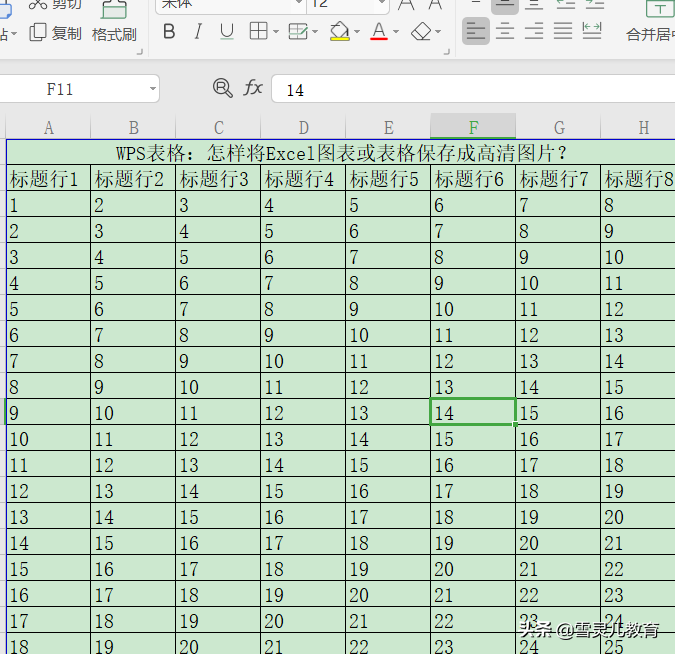Select column H cell containing 20
This screenshot has height=654, width=675.
pos(638,516)
